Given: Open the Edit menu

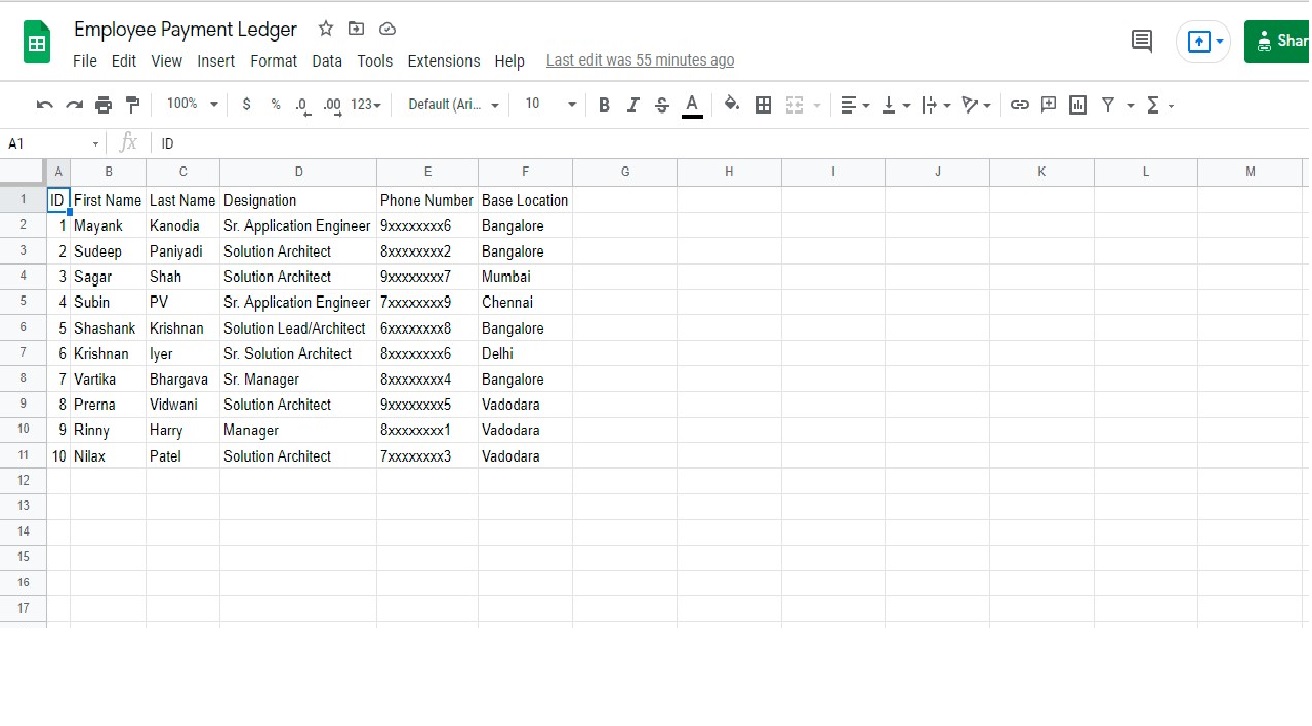Looking at the screenshot, I should pos(124,61).
